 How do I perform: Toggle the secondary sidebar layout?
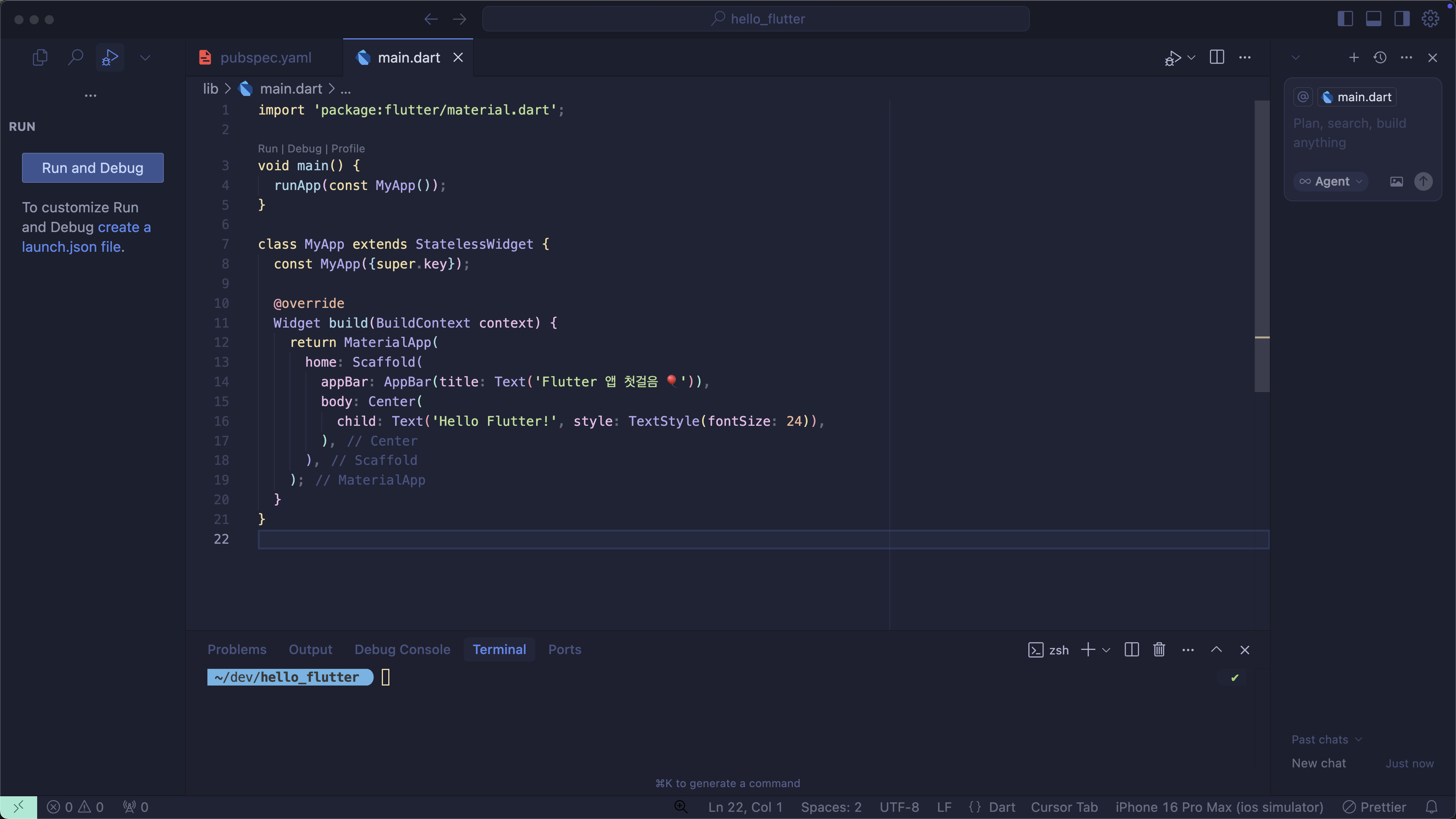coord(1402,19)
